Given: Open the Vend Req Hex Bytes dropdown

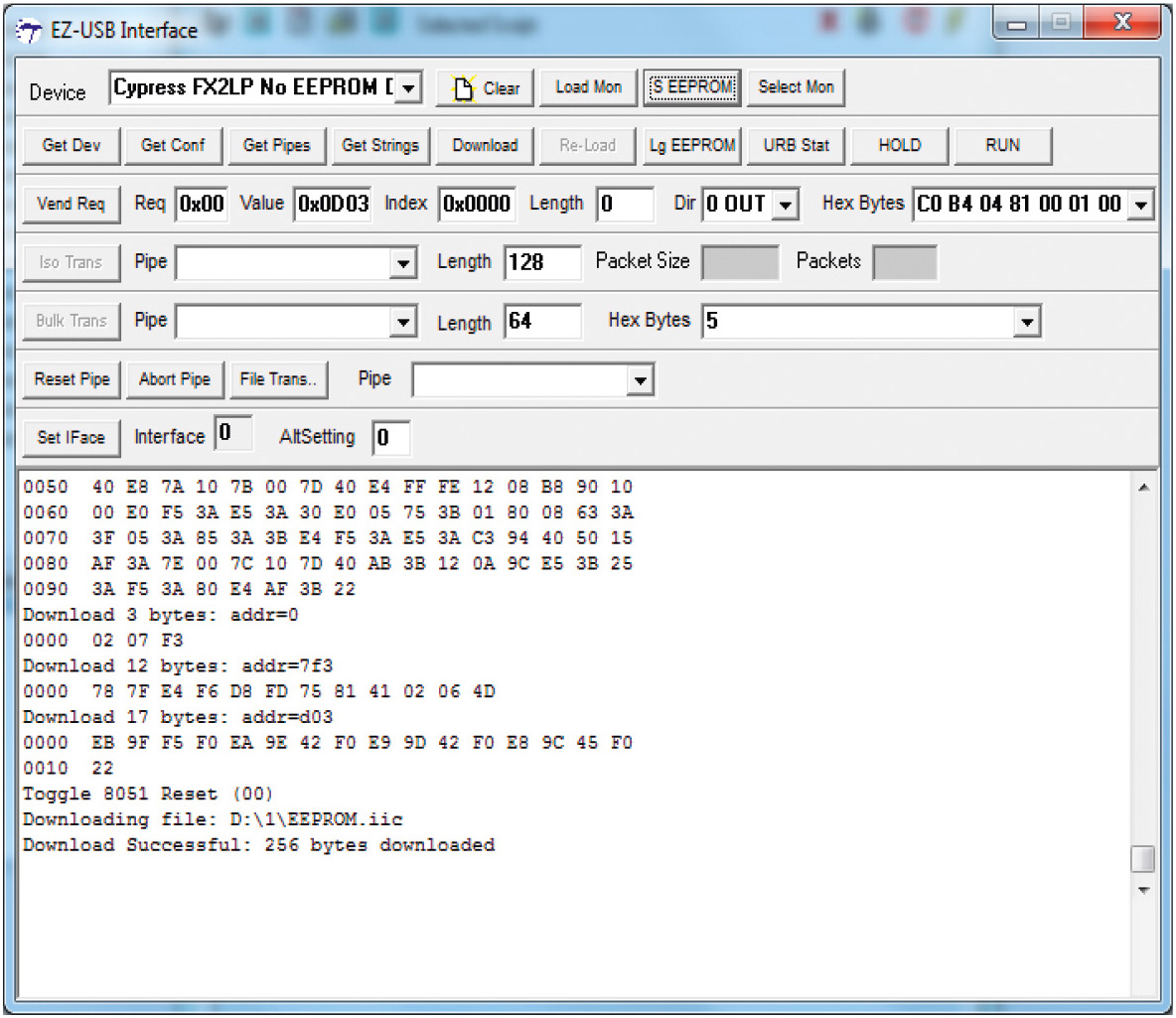Looking at the screenshot, I should [1141, 205].
